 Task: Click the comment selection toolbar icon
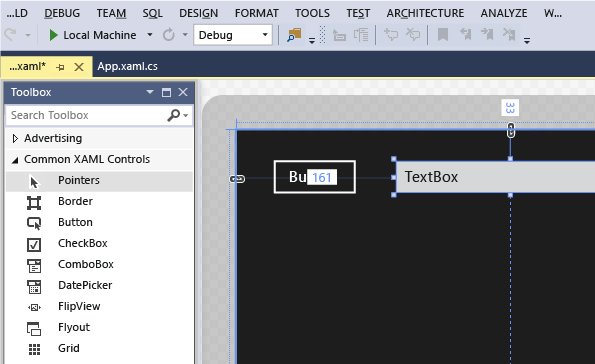coord(391,35)
